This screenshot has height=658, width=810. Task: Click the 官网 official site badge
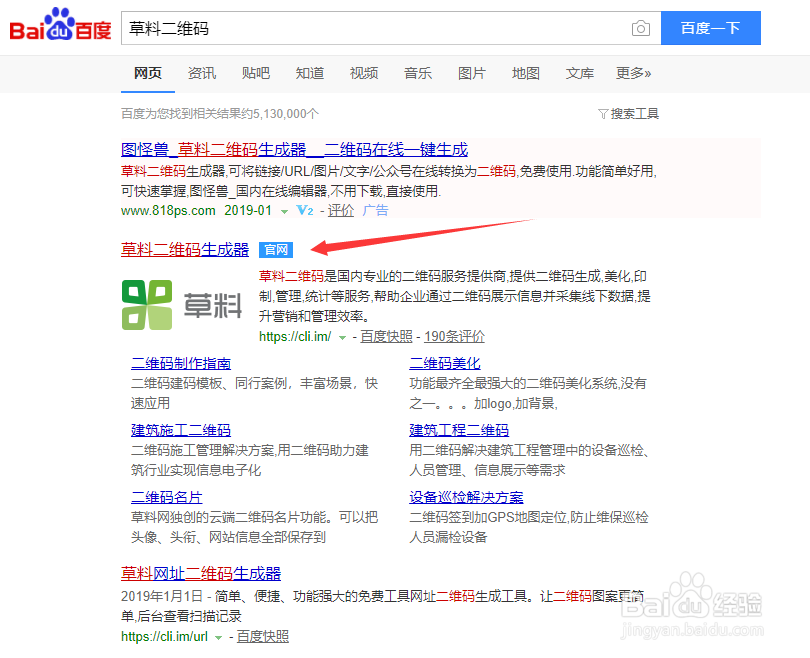(x=276, y=250)
